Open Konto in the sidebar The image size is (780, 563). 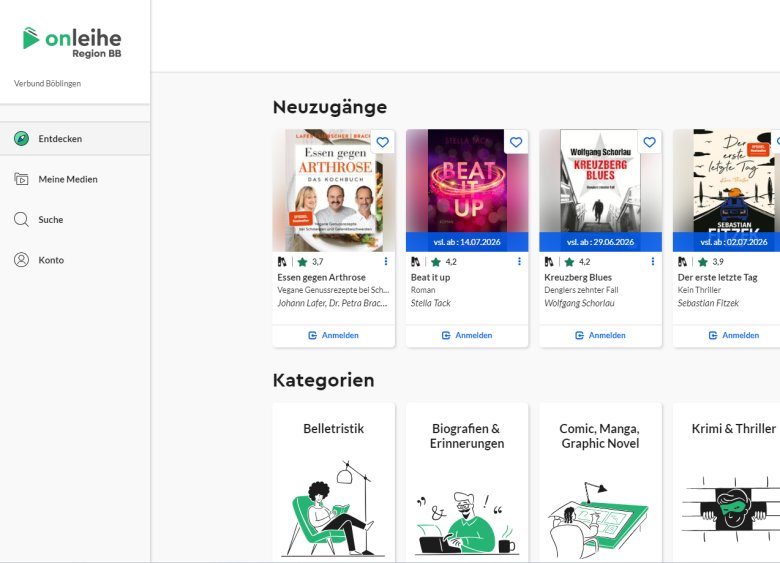click(75, 260)
